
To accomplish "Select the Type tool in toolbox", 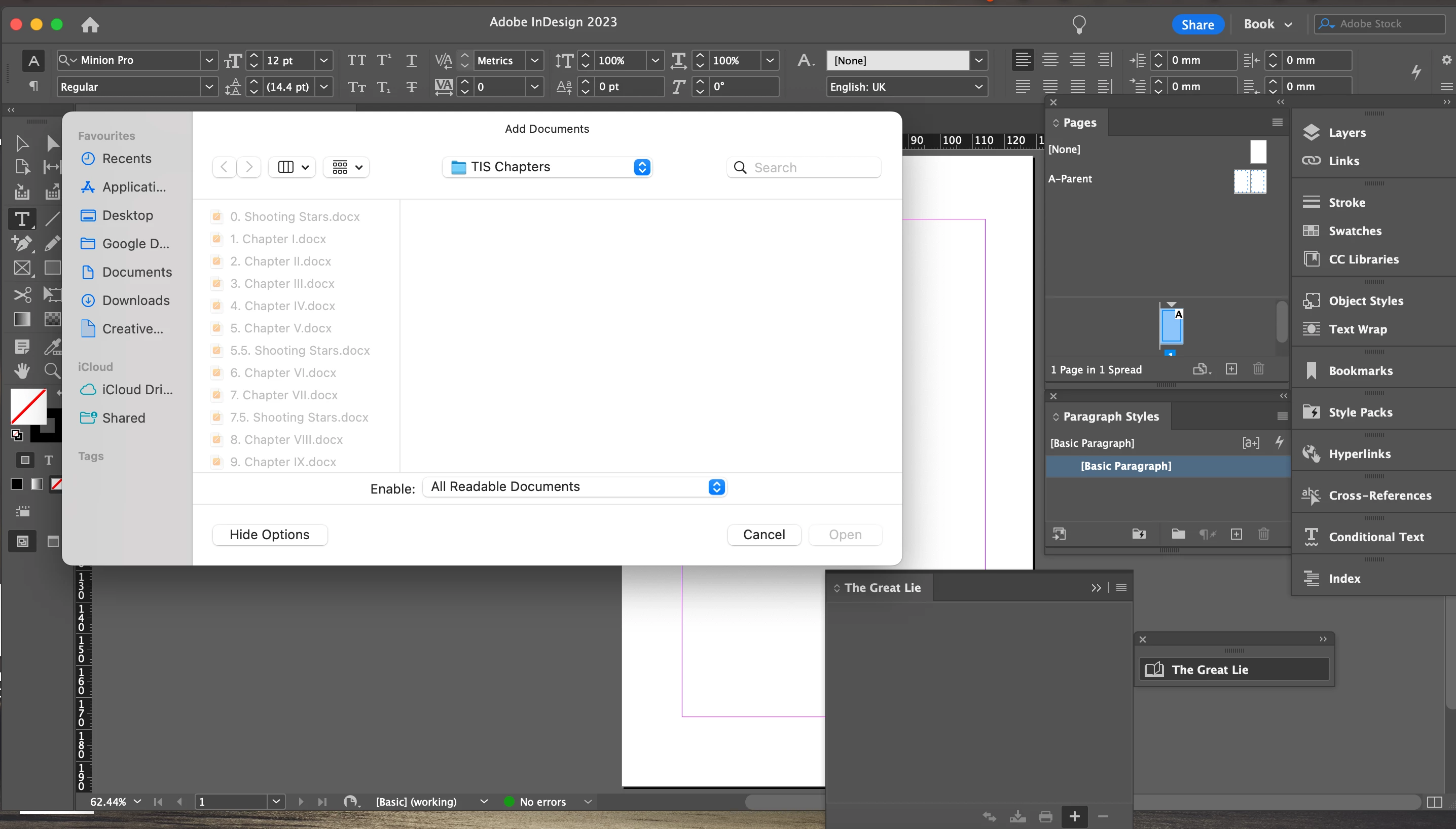I will pos(22,219).
